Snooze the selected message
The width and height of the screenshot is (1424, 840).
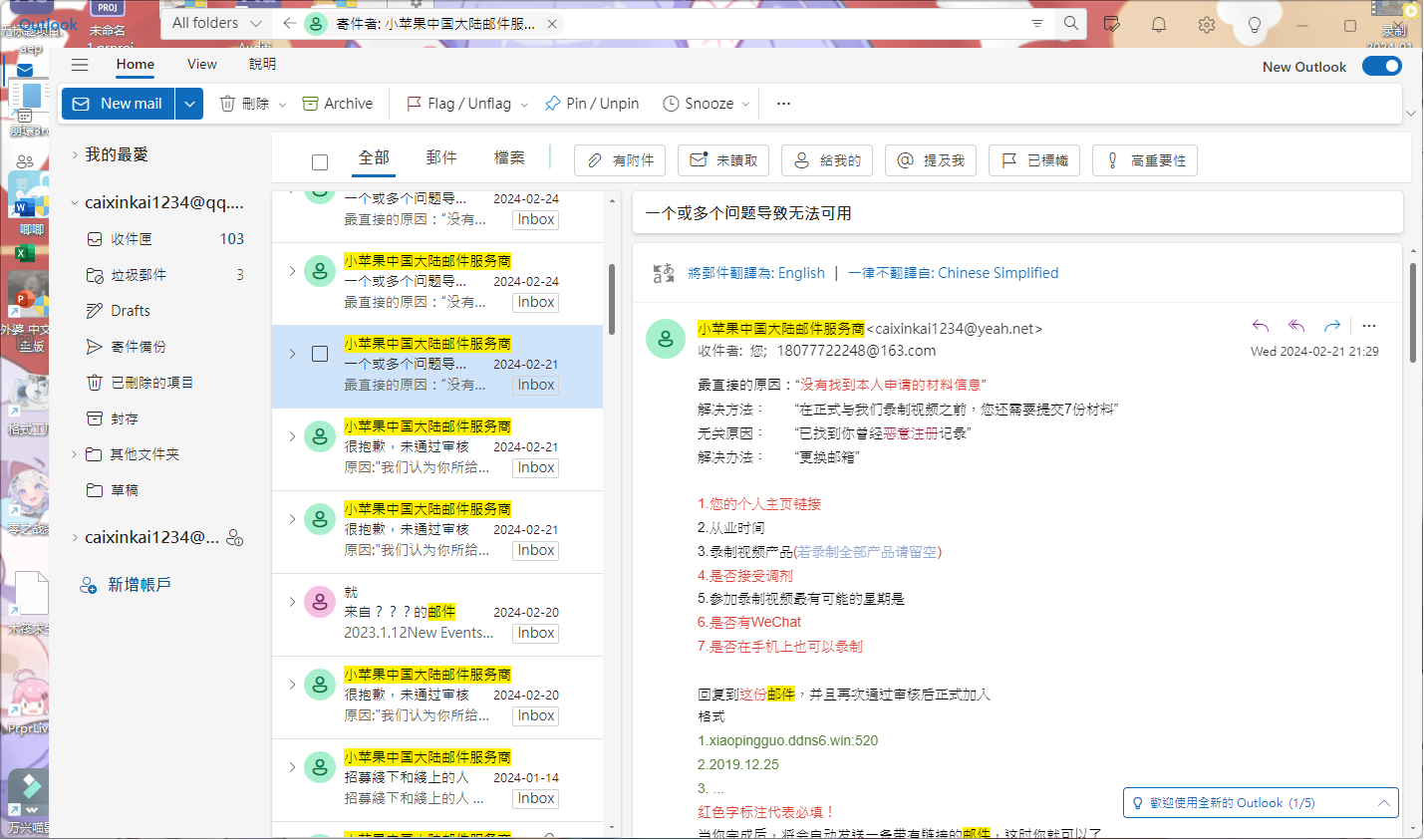tap(698, 104)
